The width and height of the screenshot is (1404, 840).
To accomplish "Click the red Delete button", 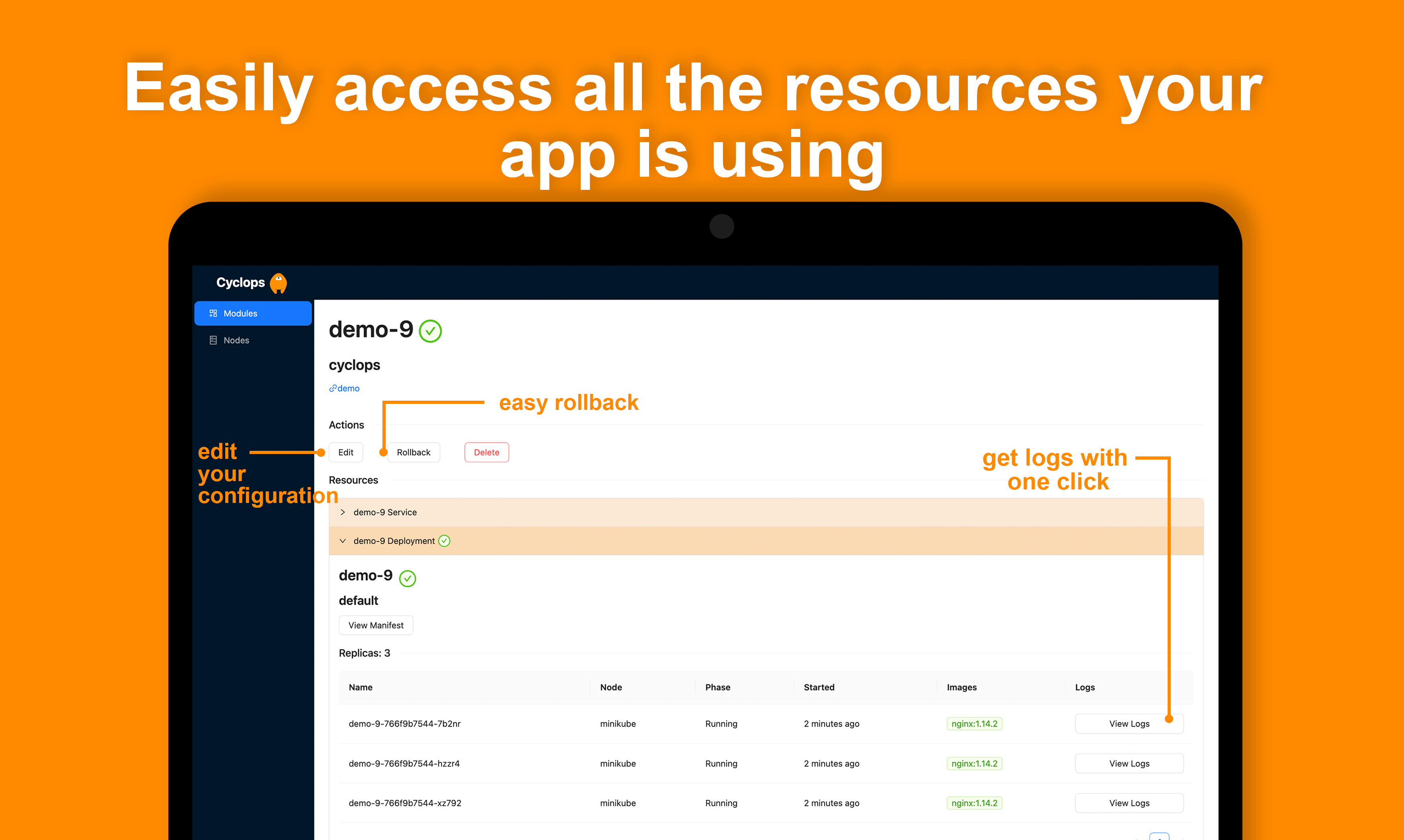I will pos(486,452).
